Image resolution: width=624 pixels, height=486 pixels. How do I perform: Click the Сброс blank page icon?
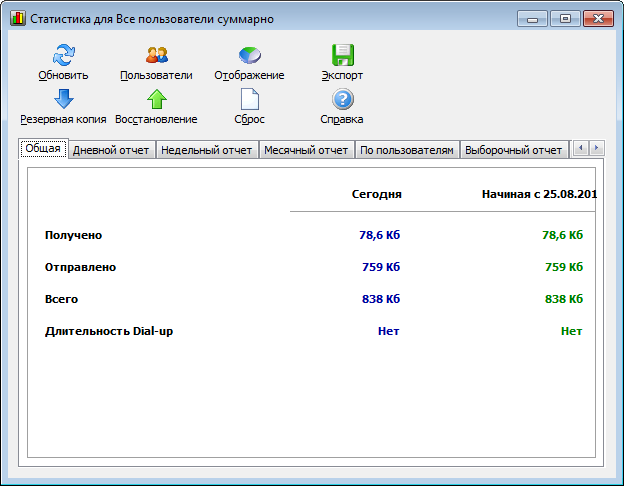click(x=249, y=99)
